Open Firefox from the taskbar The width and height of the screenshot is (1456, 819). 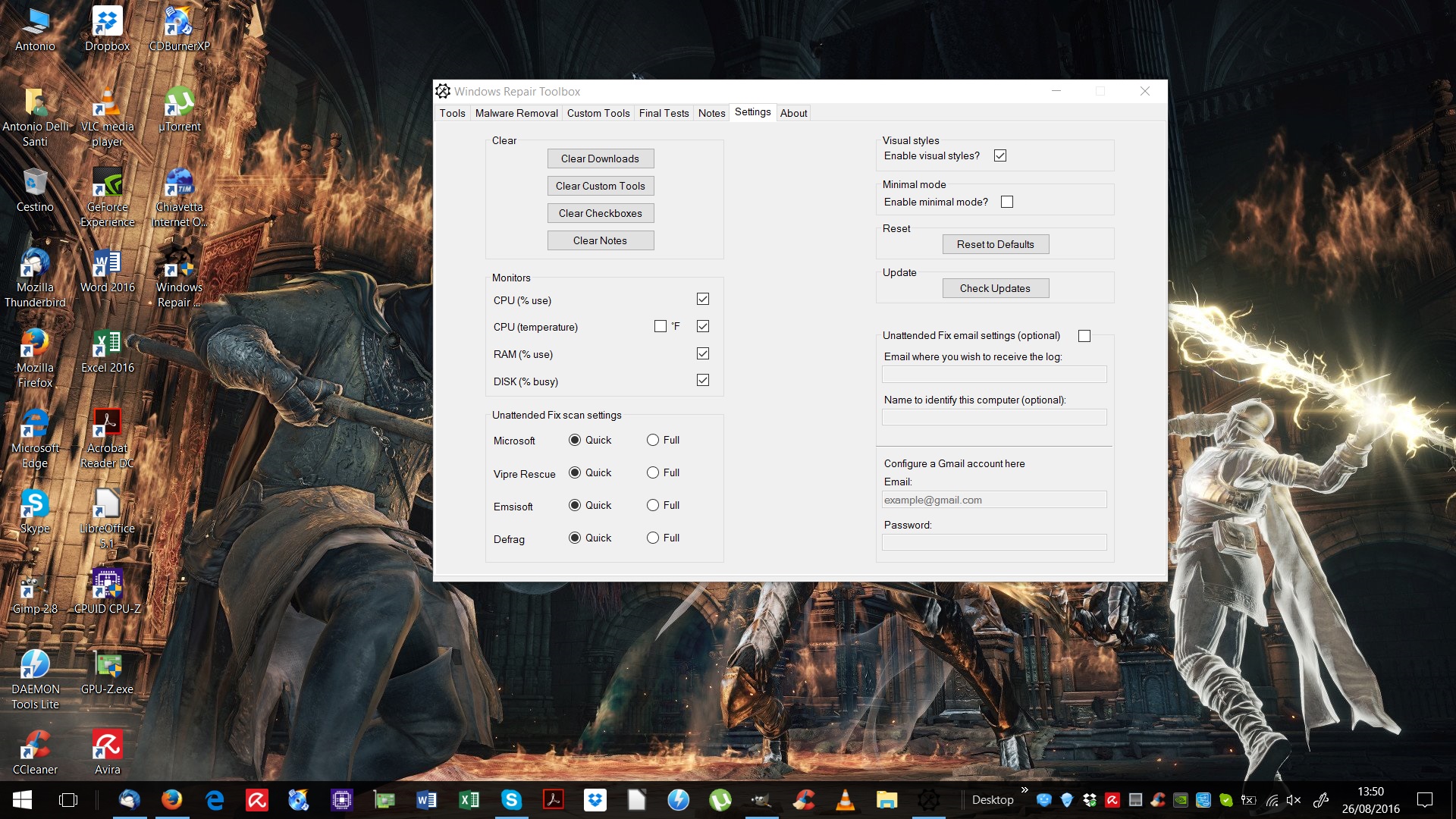point(172,799)
